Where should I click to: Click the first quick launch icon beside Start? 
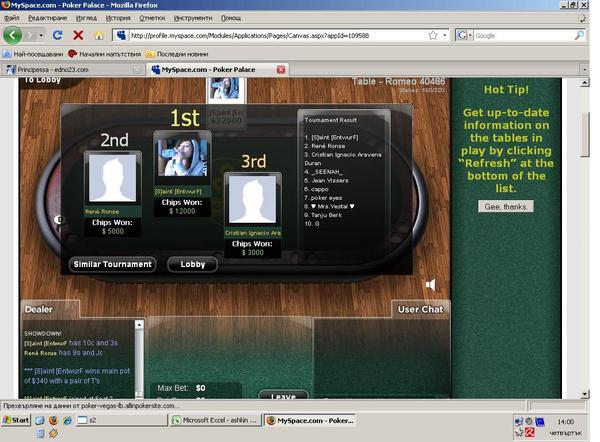[40, 420]
